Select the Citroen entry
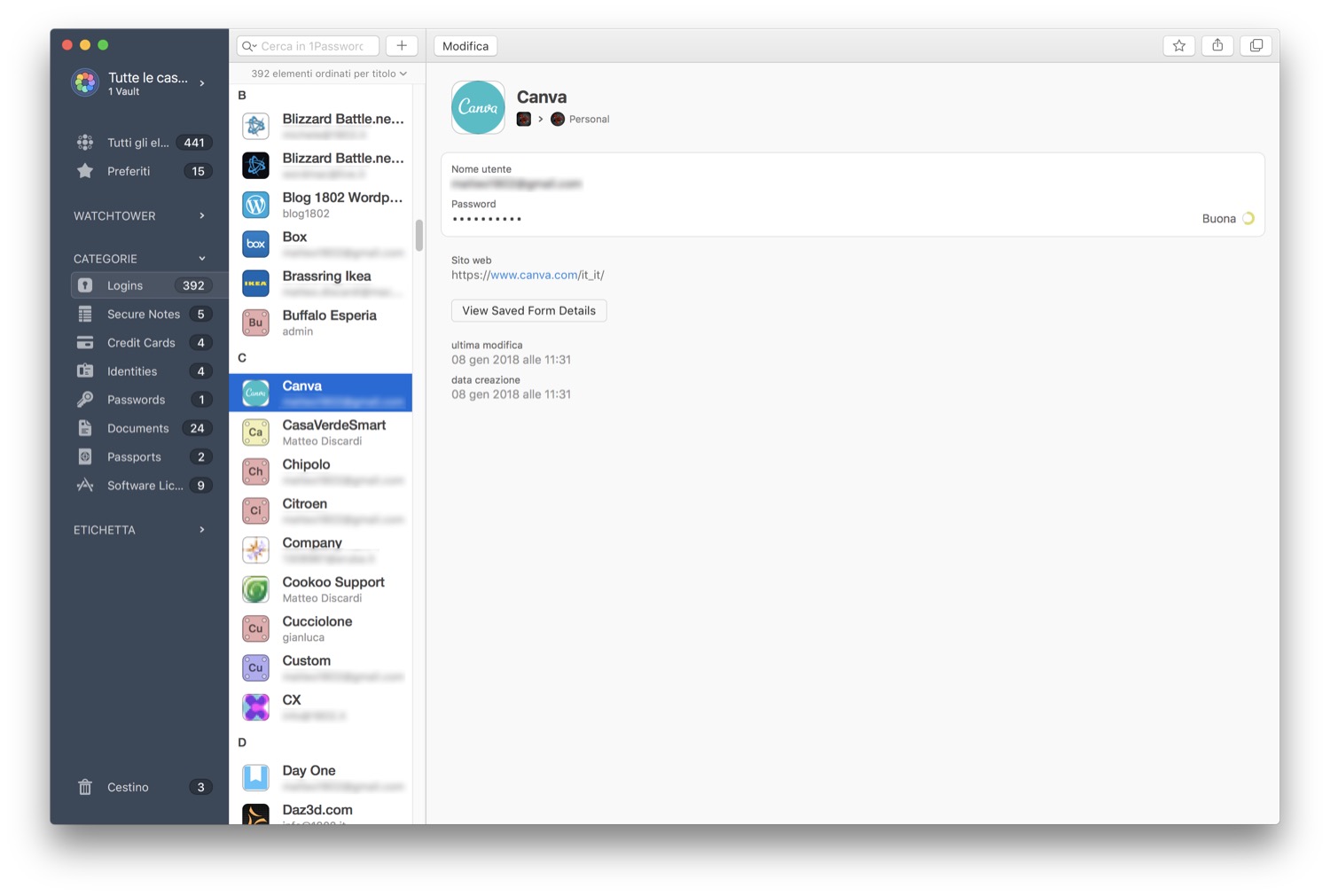 point(321,510)
